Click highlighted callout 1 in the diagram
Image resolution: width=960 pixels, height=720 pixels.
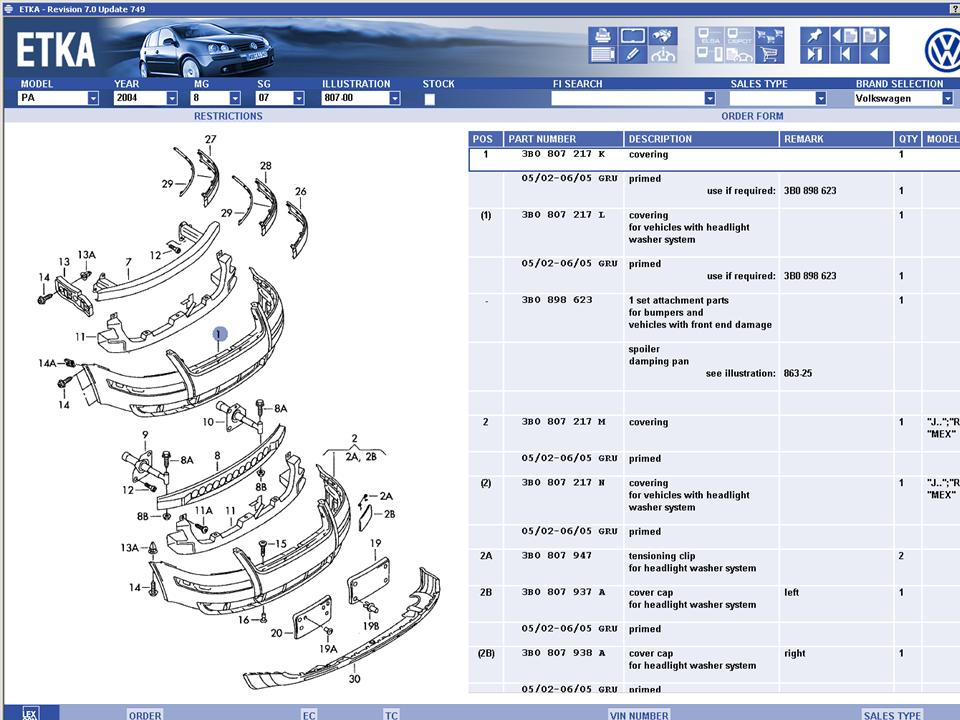[x=220, y=334]
